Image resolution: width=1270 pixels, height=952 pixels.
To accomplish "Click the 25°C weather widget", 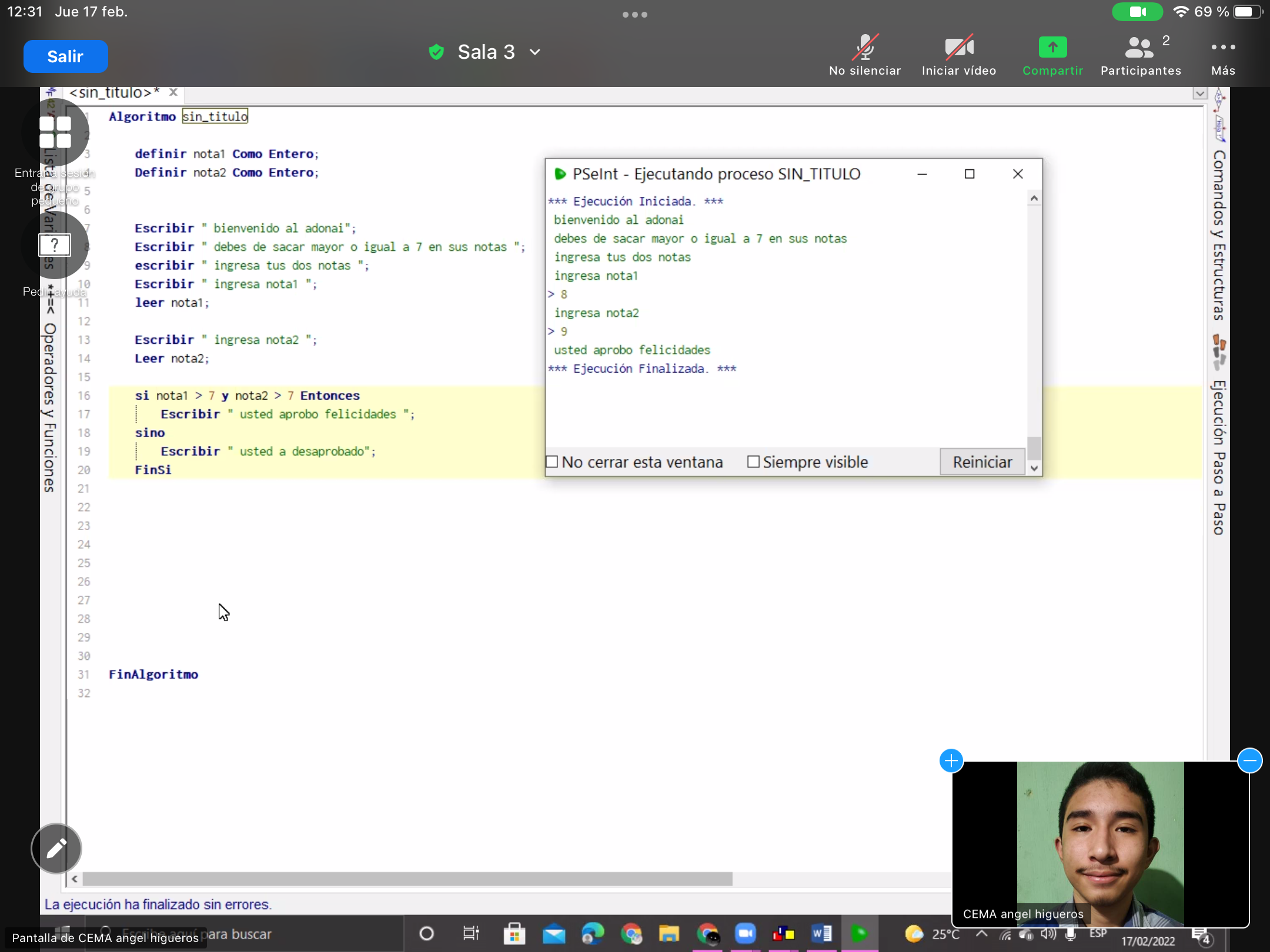I will coord(932,933).
